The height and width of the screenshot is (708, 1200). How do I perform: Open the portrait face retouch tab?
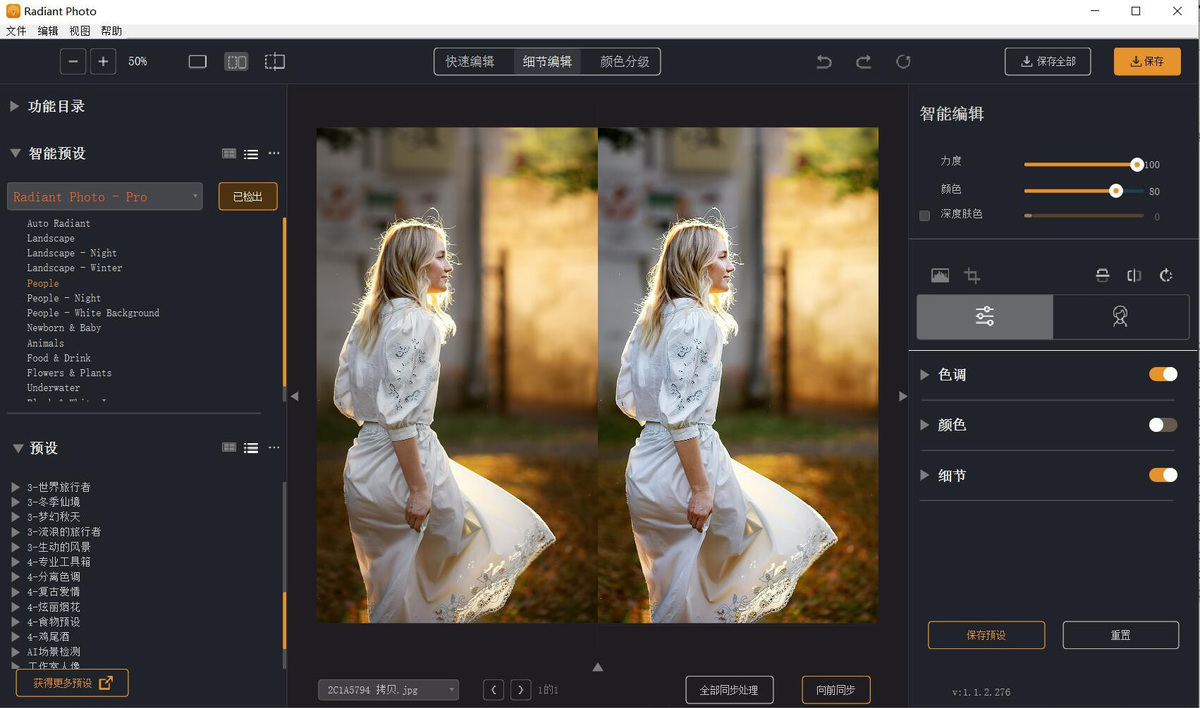tap(1120, 316)
